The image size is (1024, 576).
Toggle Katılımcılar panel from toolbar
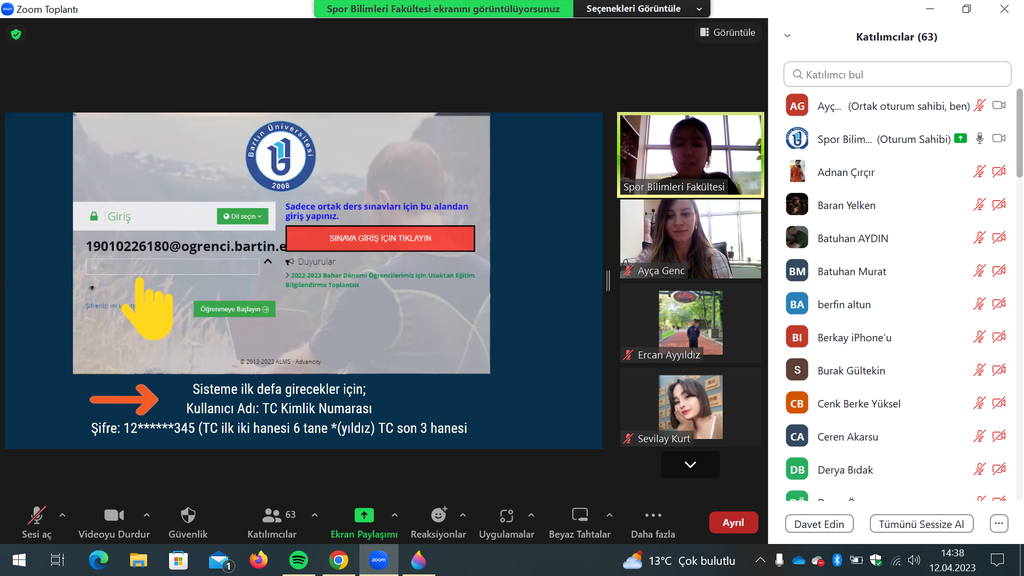[271, 515]
